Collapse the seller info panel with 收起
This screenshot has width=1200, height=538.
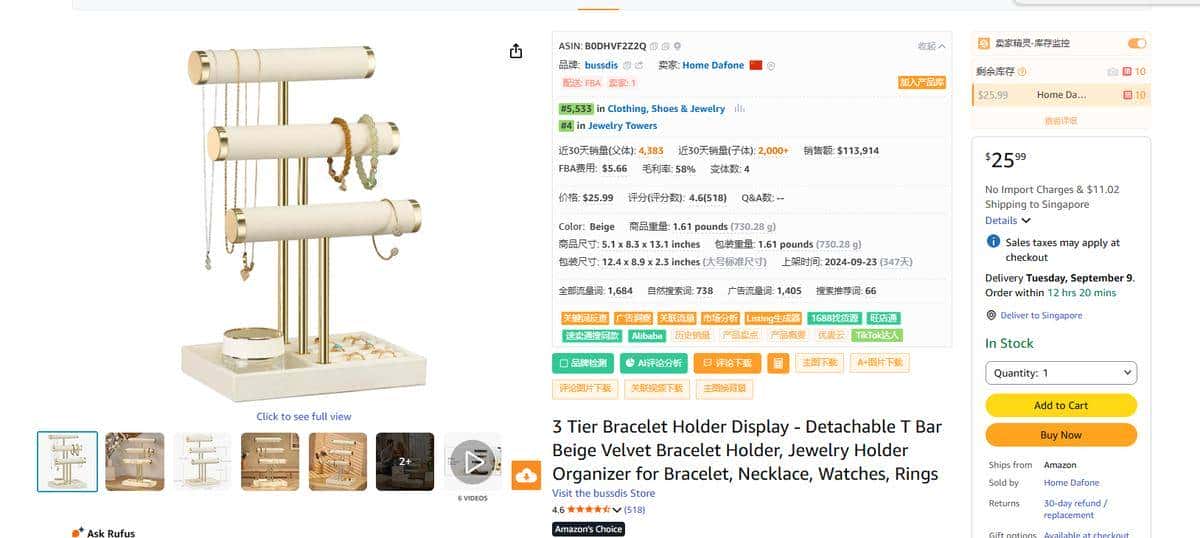pos(931,46)
